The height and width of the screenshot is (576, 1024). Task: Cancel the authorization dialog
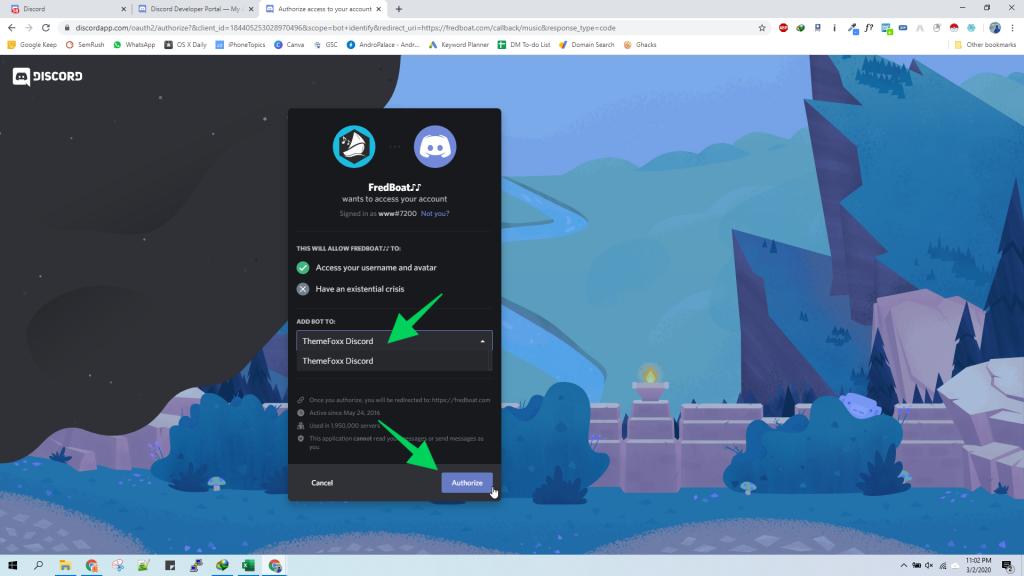click(x=322, y=483)
